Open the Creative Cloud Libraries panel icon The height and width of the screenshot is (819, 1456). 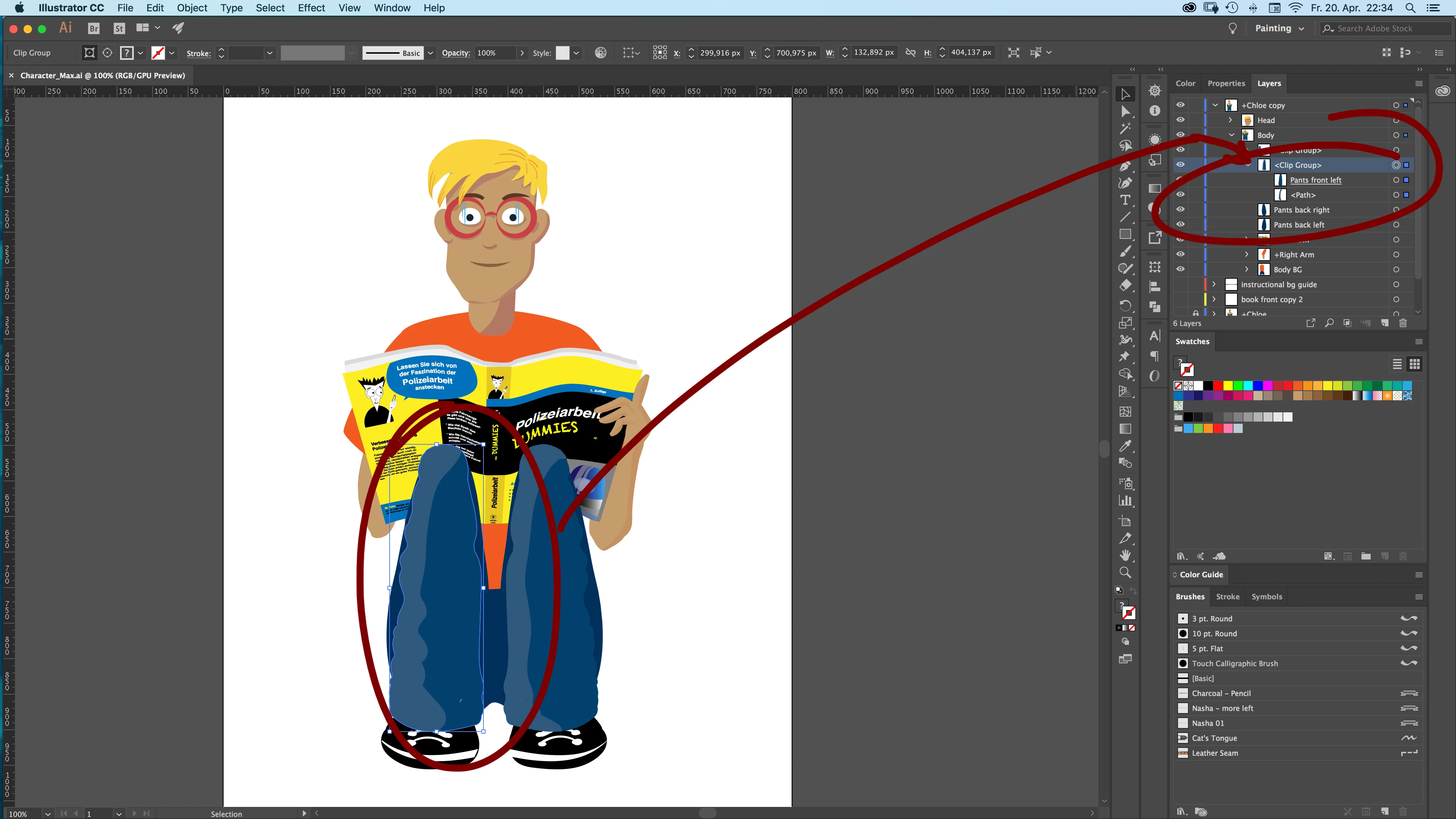click(x=1442, y=91)
